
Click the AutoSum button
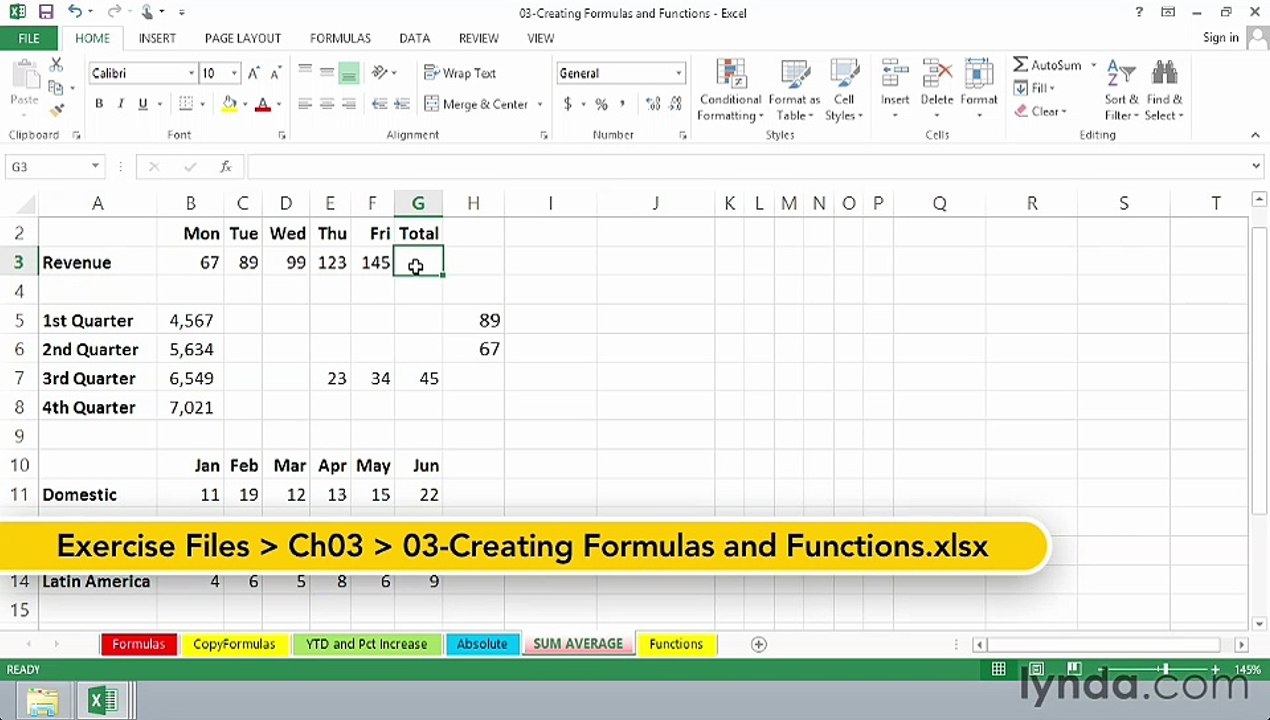[x=1048, y=65]
